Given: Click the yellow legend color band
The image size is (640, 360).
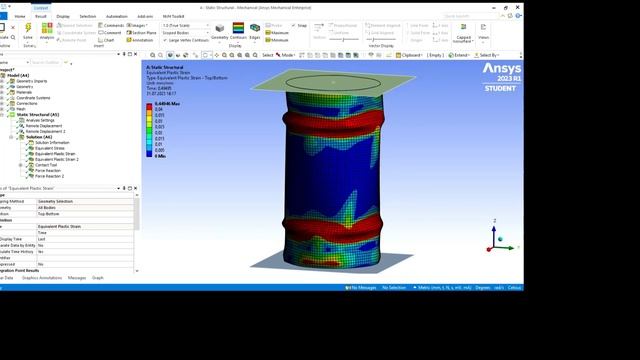Looking at the screenshot, I should point(149,119).
